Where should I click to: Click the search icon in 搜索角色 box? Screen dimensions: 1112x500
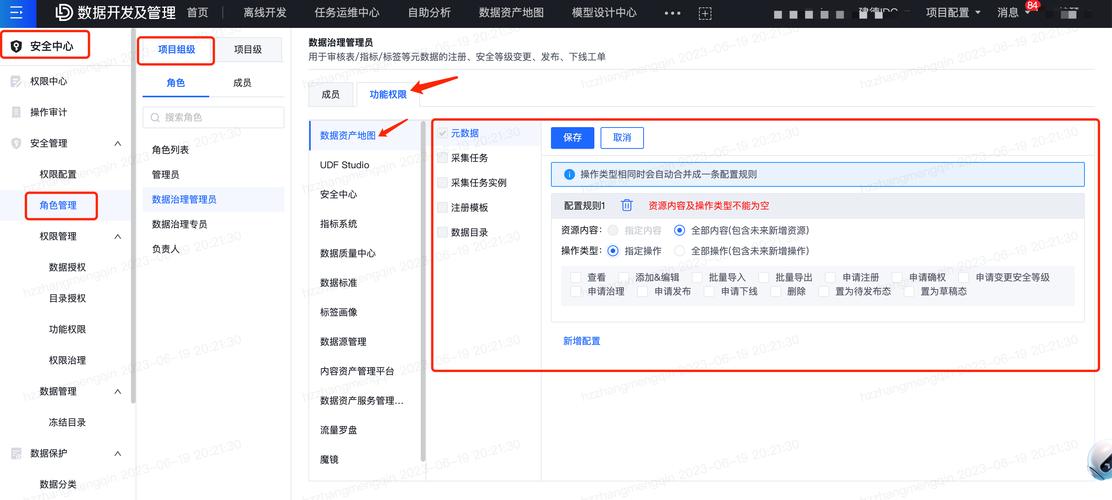point(155,117)
